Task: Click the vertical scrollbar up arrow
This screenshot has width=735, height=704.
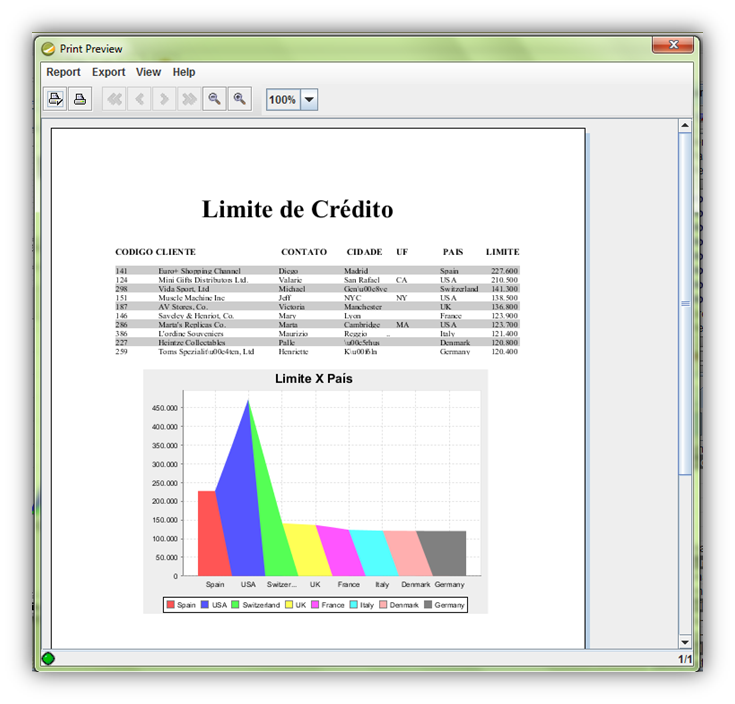Action: 685,126
